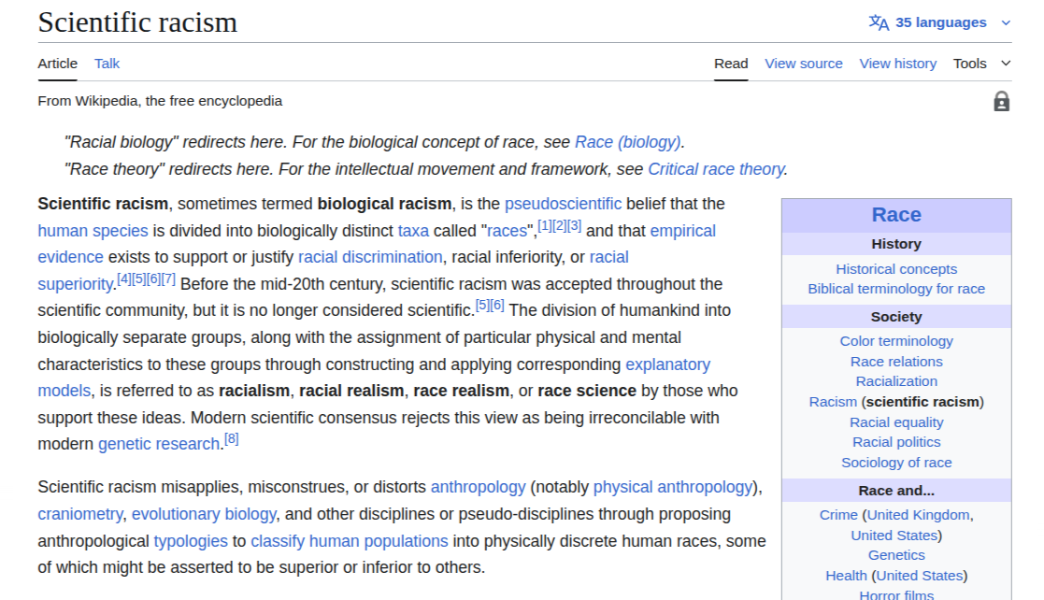The image size is (1044, 600).
Task: Click the pseudoscientific link
Action: point(562,204)
